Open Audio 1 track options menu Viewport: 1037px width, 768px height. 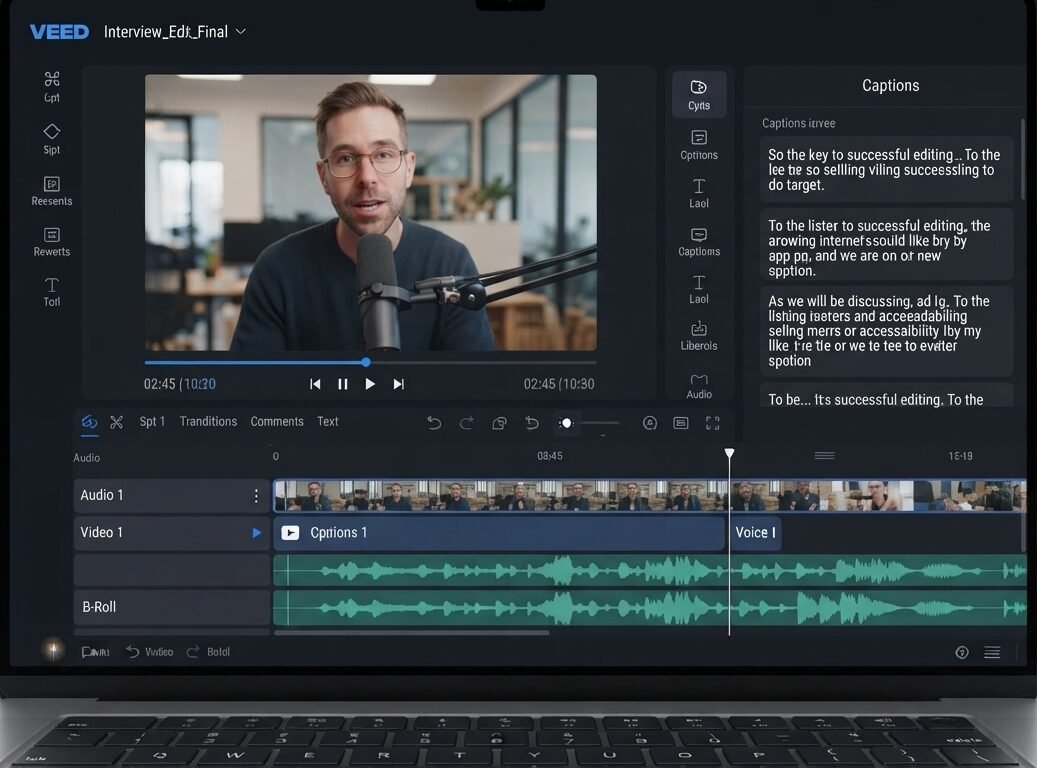[x=256, y=495]
